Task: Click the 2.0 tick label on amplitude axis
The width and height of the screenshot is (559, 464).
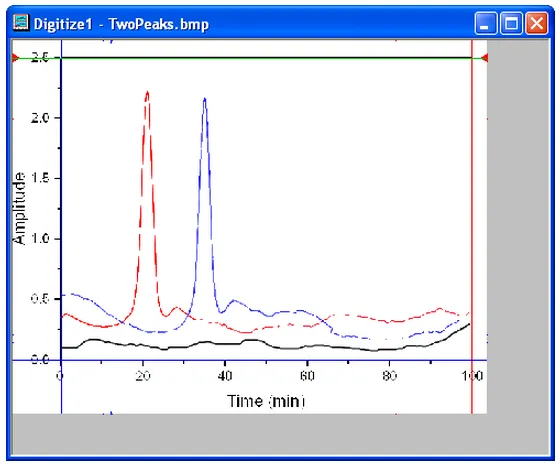Action: pyautogui.click(x=40, y=118)
